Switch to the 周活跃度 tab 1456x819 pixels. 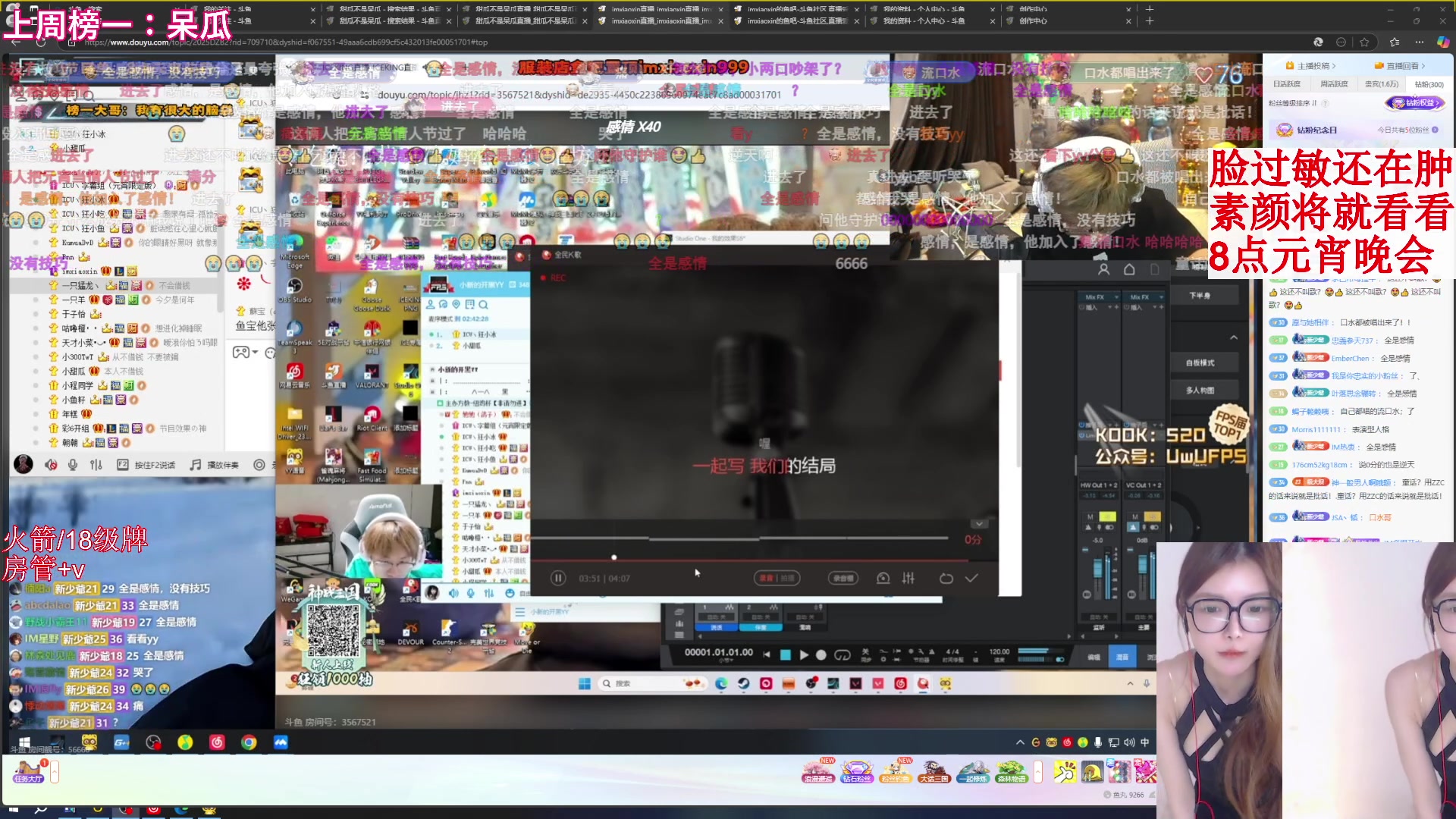1333,84
